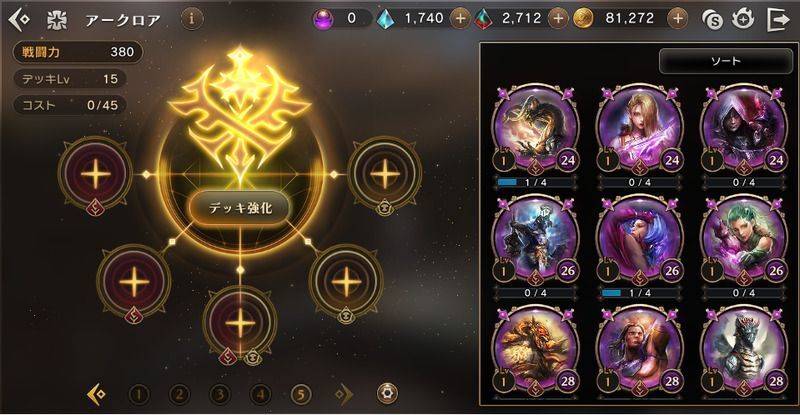Add blue crystals with the plus beside 1,740
This screenshot has width=800, height=415.
(460, 19)
